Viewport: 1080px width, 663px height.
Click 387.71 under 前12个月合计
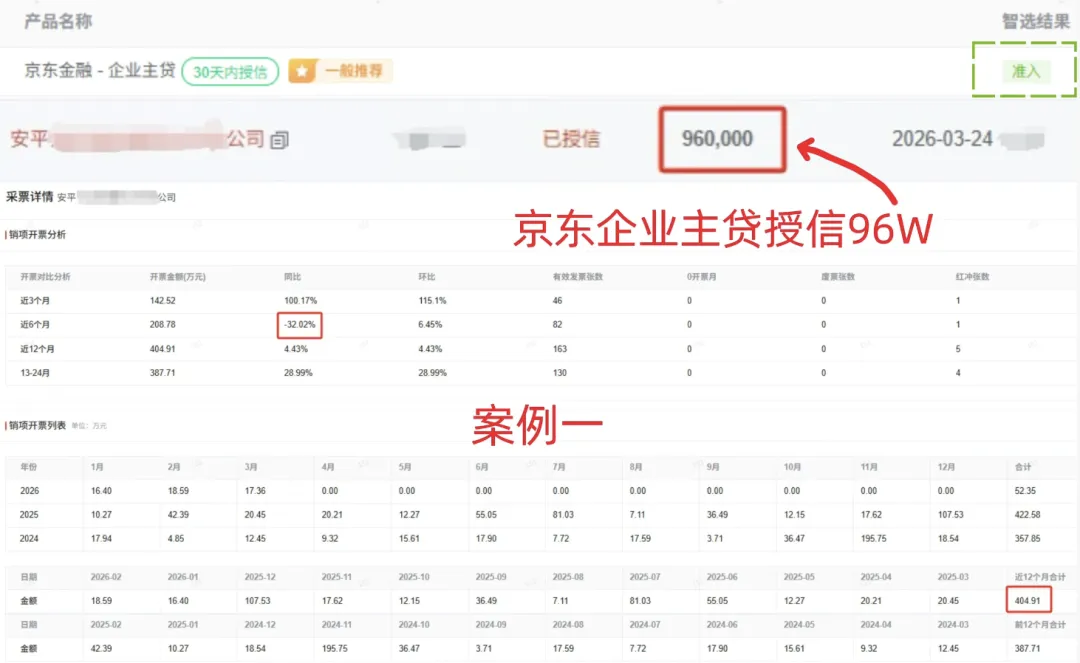click(1028, 649)
